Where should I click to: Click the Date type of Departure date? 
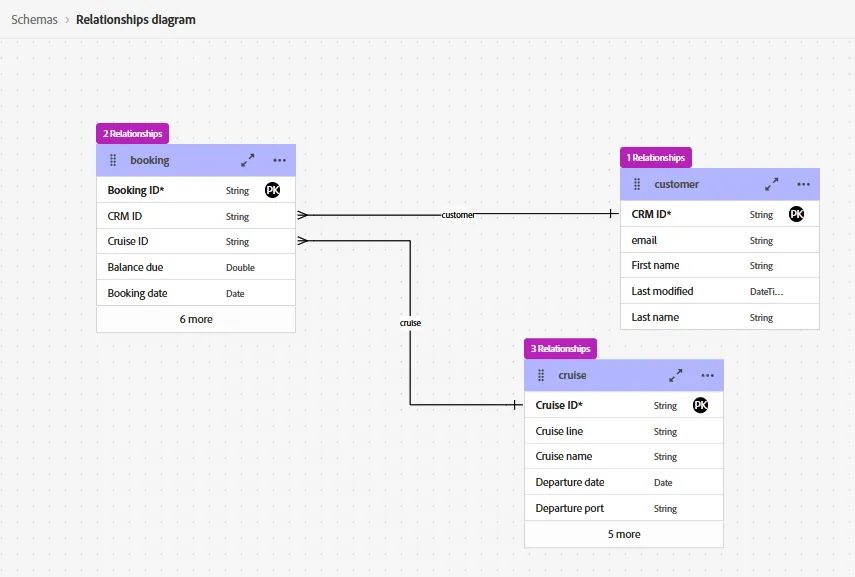click(663, 483)
